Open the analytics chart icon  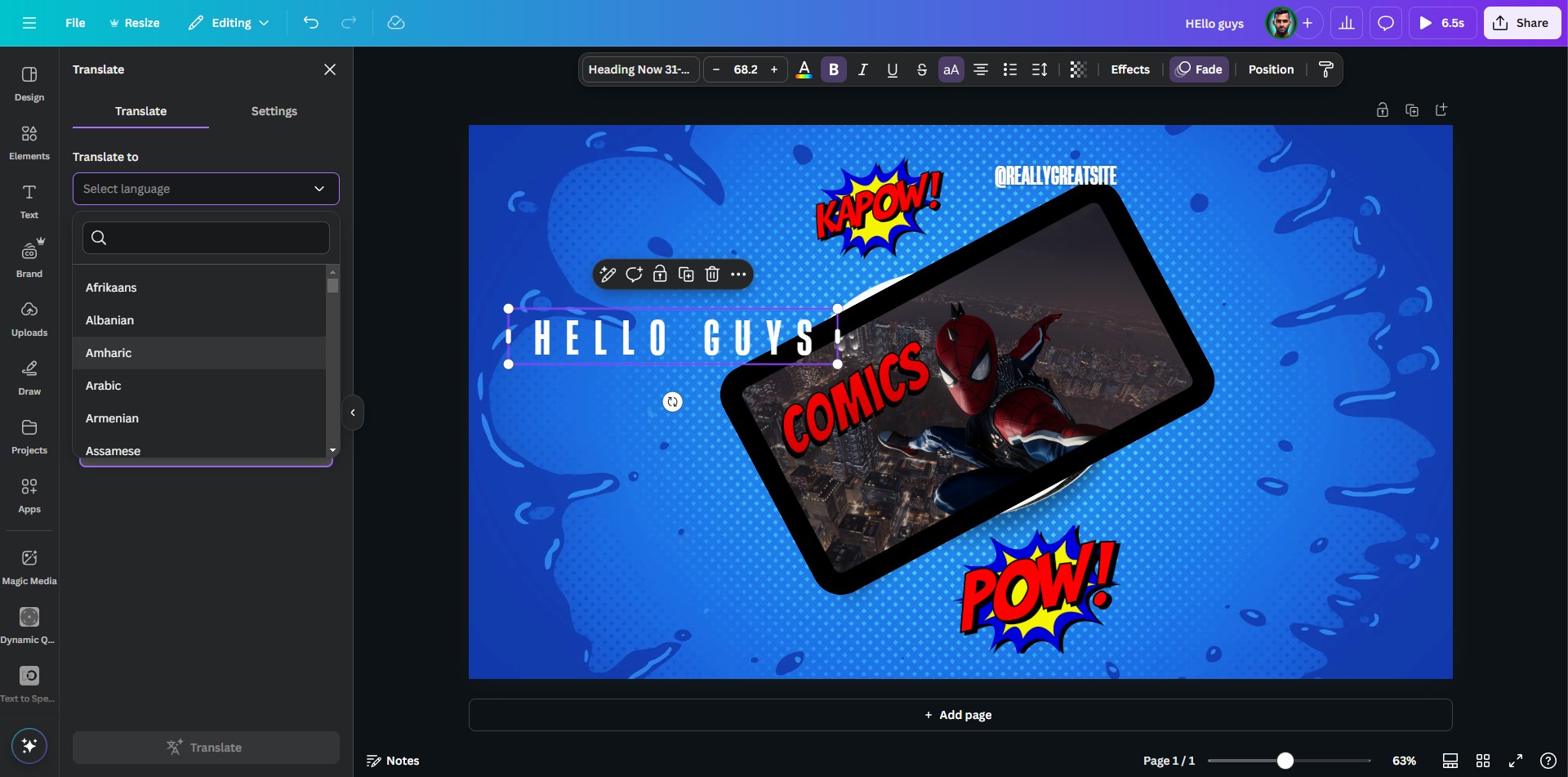[1347, 23]
